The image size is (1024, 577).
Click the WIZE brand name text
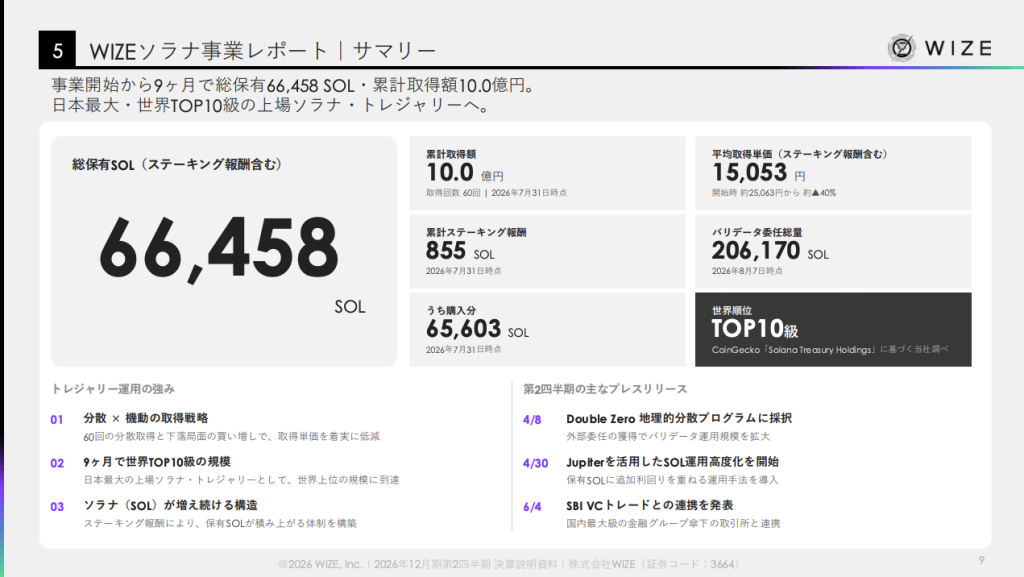958,48
